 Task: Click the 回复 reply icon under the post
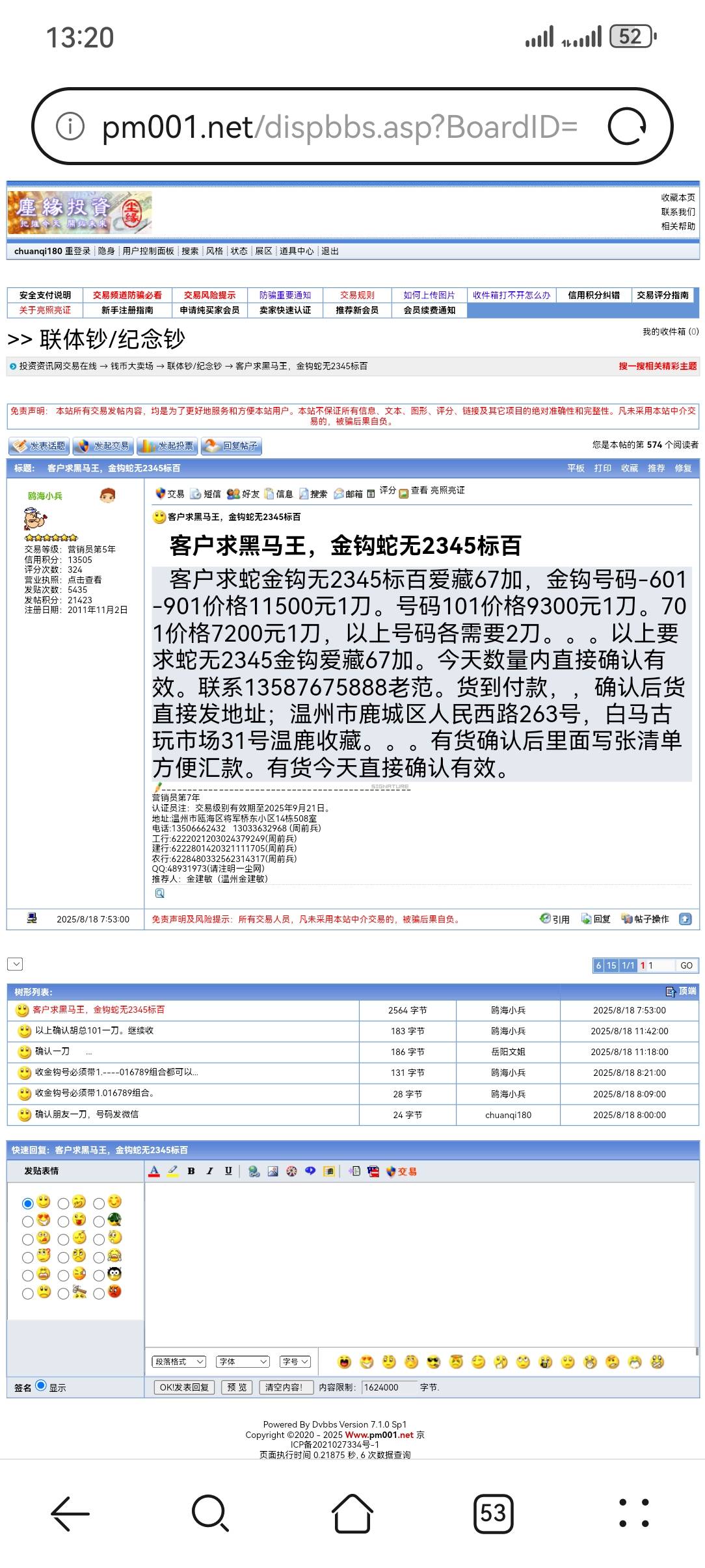click(596, 919)
